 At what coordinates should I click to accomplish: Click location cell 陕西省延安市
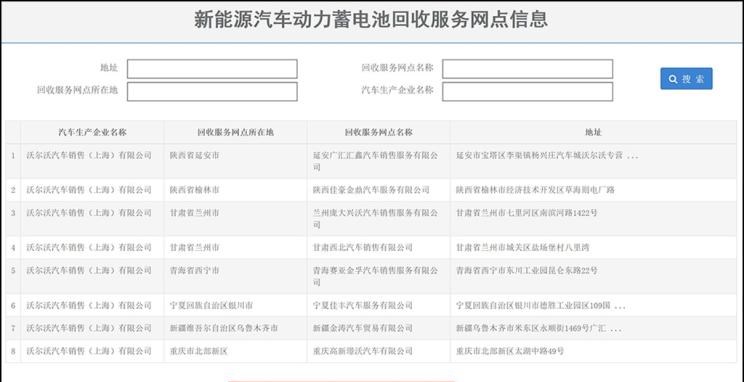pyautogui.click(x=195, y=155)
